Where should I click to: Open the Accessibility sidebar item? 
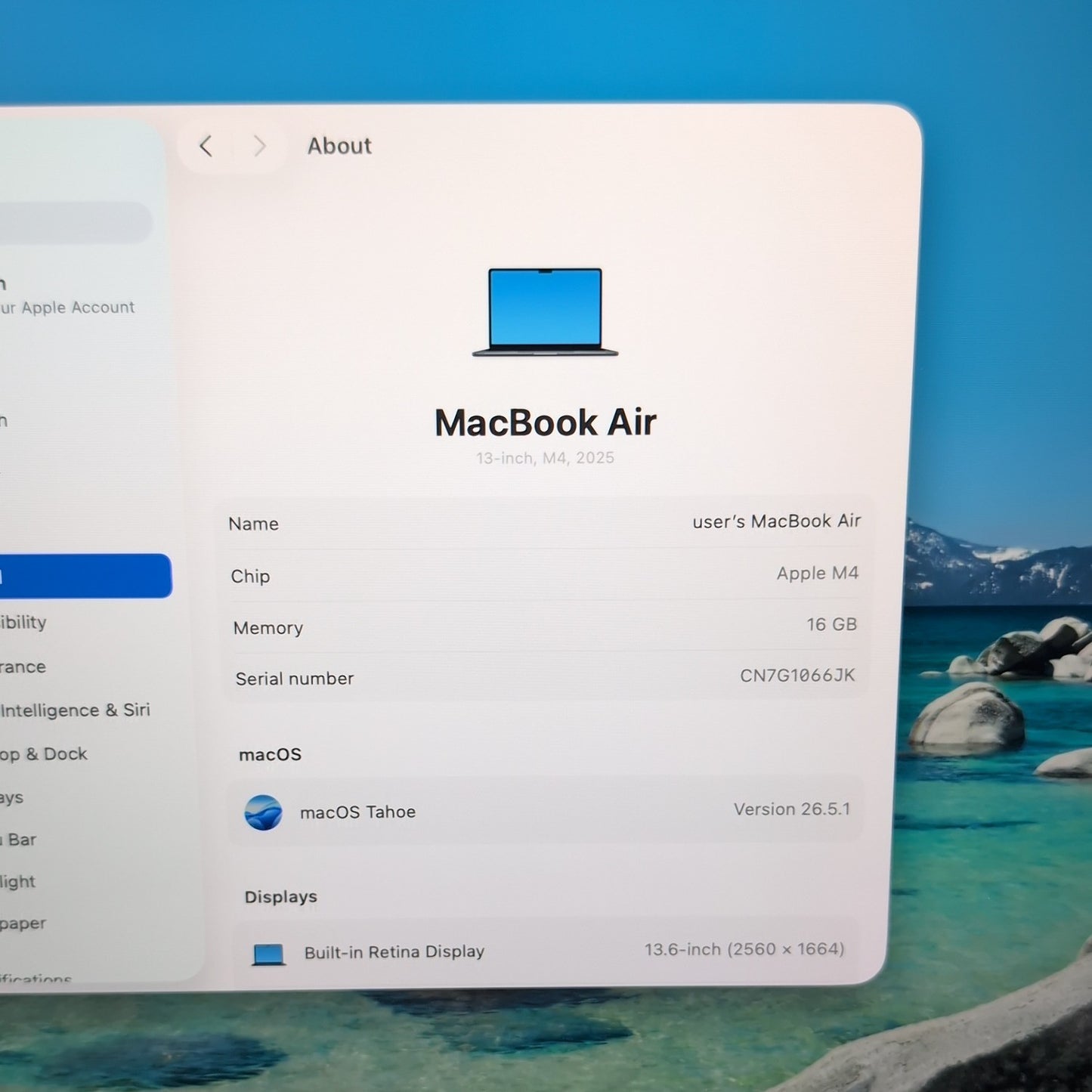pyautogui.click(x=23, y=623)
